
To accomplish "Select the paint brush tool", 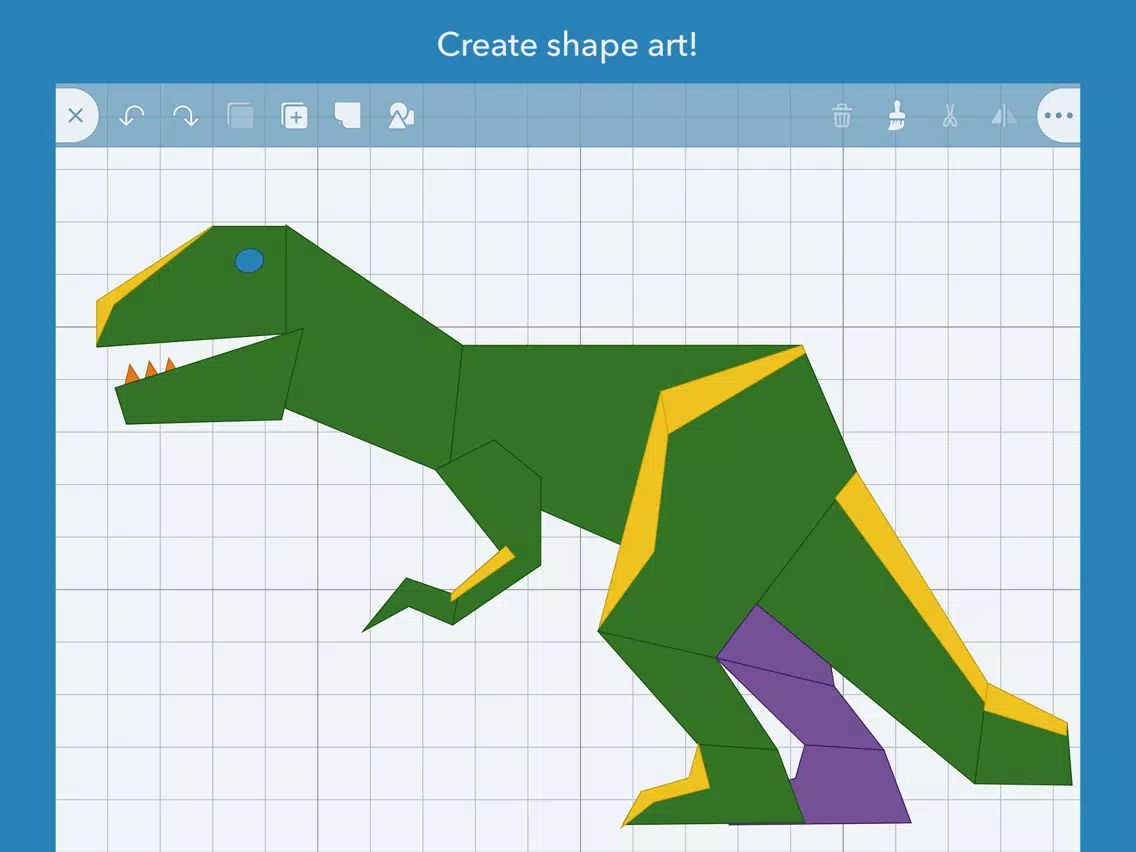I will (896, 116).
